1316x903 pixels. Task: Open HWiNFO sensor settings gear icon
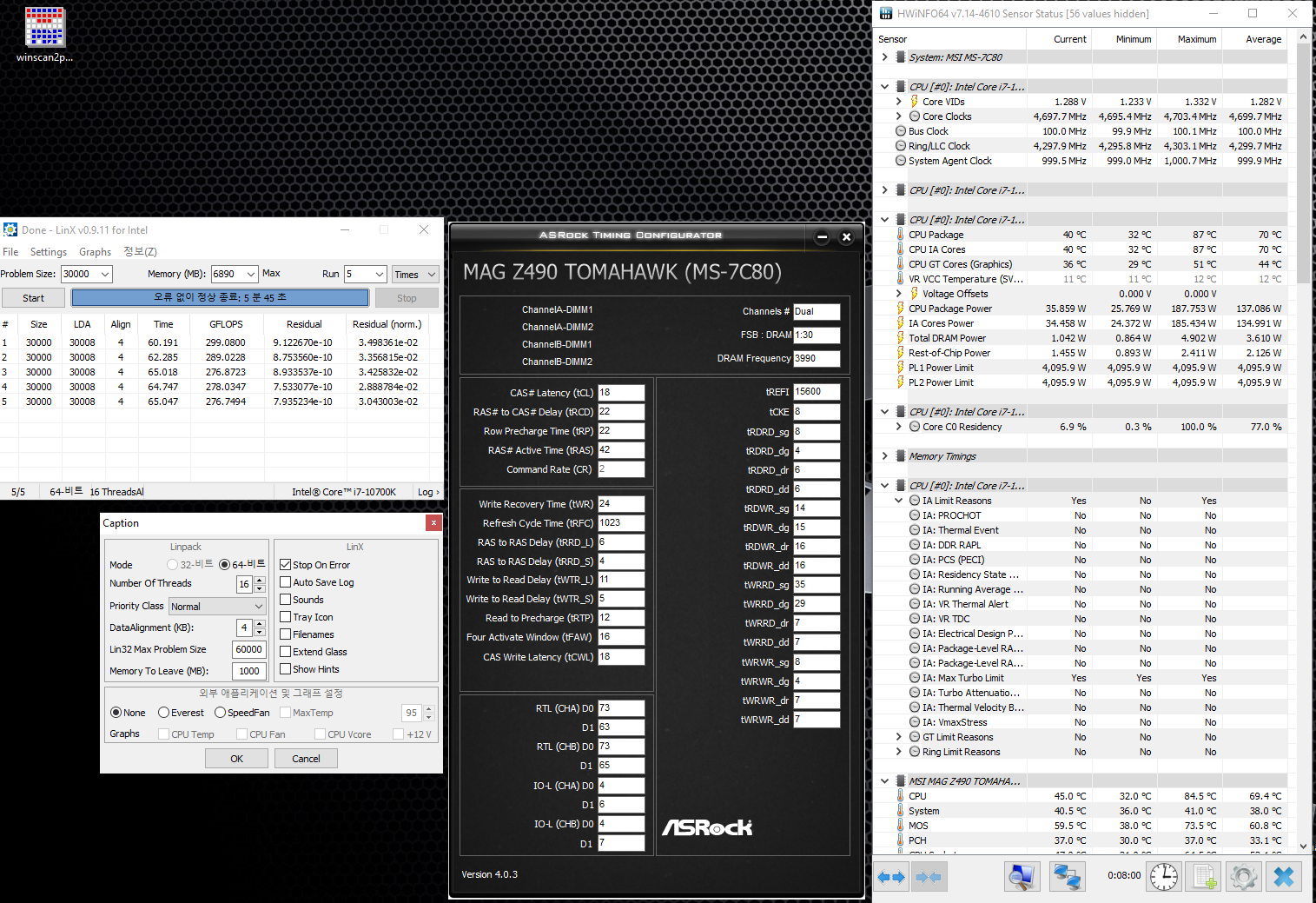tap(1244, 876)
